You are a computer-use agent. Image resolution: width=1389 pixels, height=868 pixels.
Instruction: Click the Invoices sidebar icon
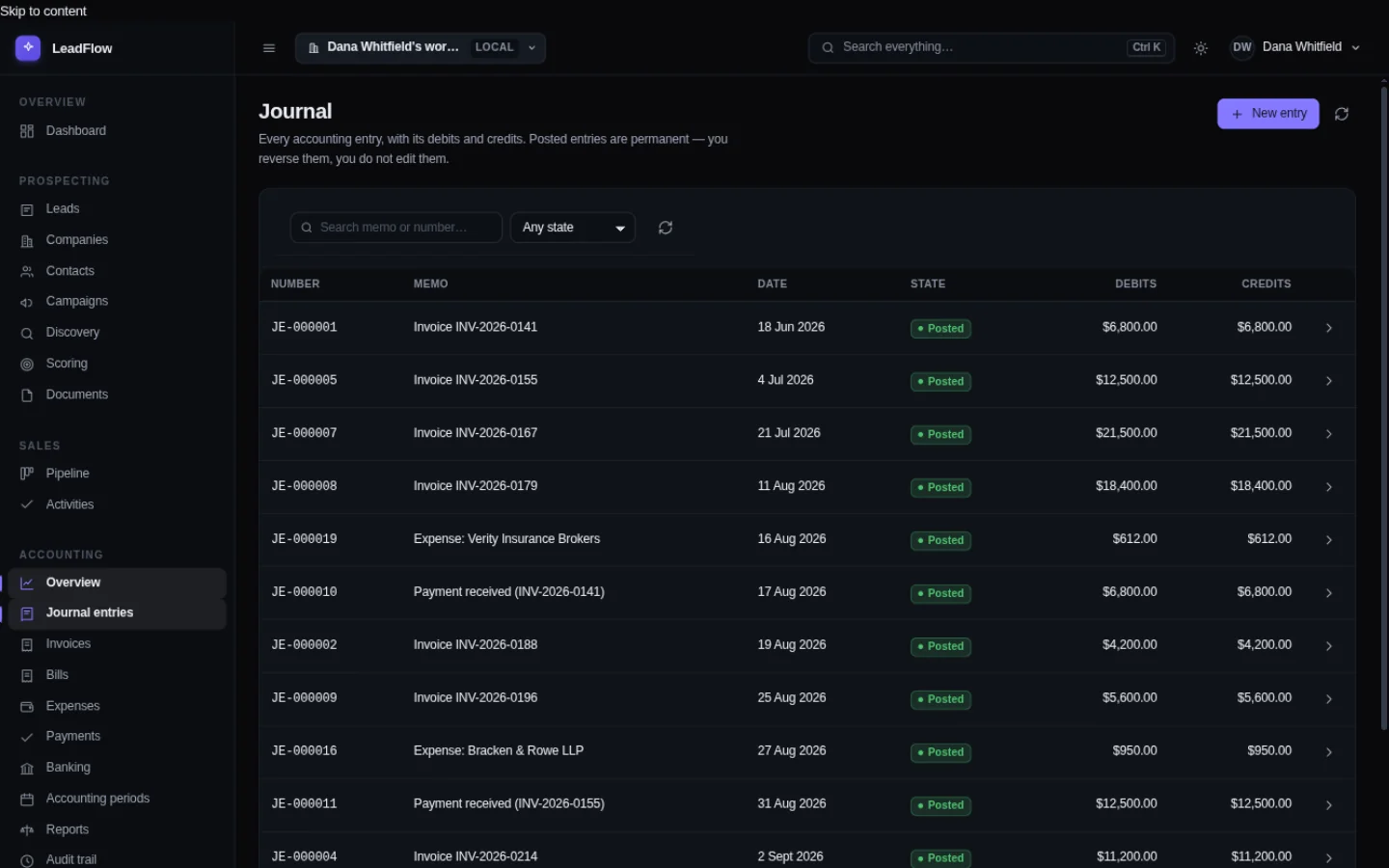[x=27, y=644]
